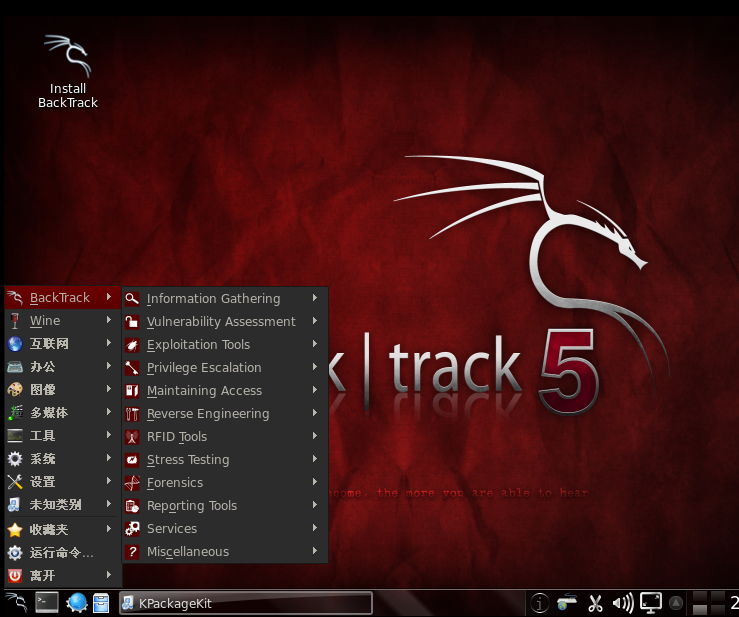The height and width of the screenshot is (617, 739).
Task: Expand the Reverse Engineering submenu arrow
Action: [315, 413]
